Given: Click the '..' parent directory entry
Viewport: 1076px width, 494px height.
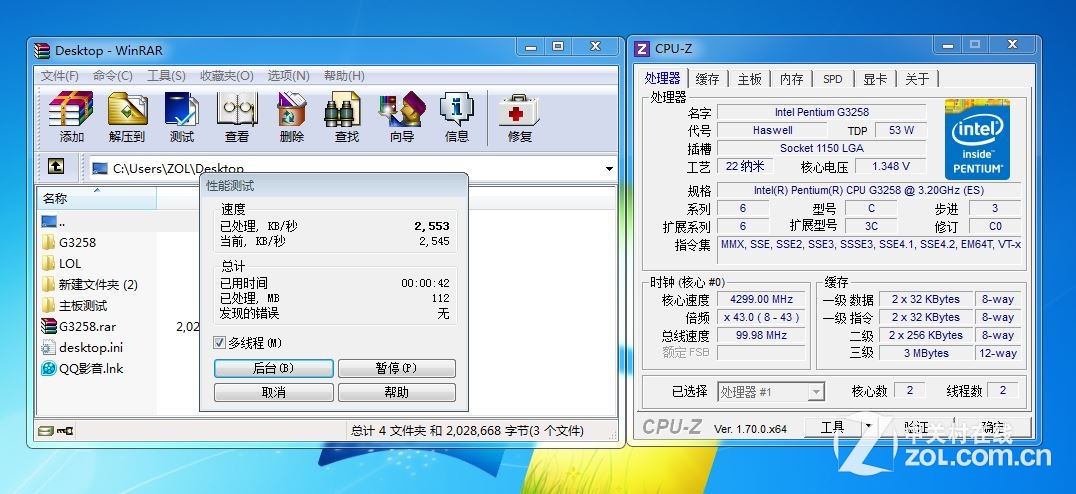Looking at the screenshot, I should [54, 222].
